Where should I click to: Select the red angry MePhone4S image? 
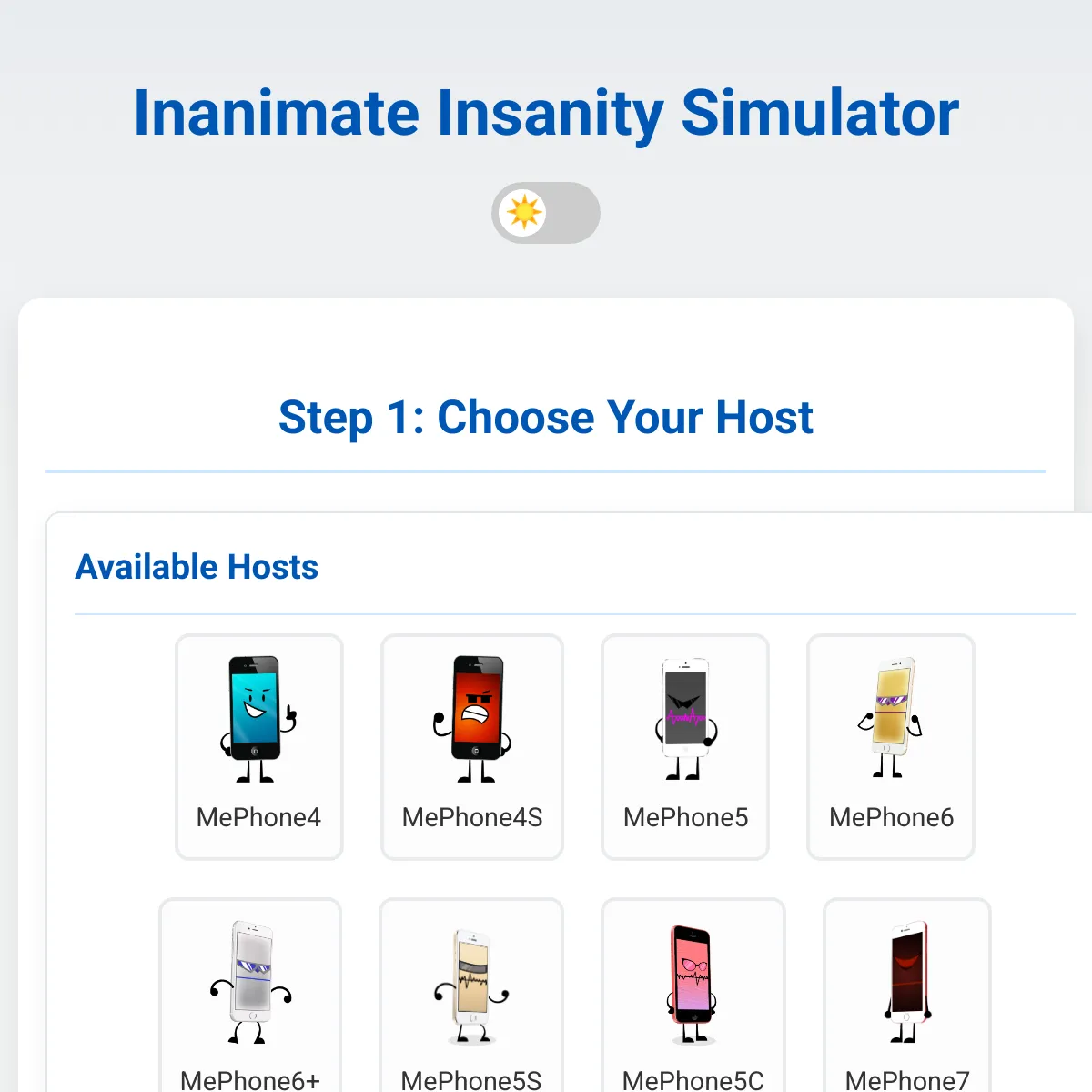click(472, 719)
